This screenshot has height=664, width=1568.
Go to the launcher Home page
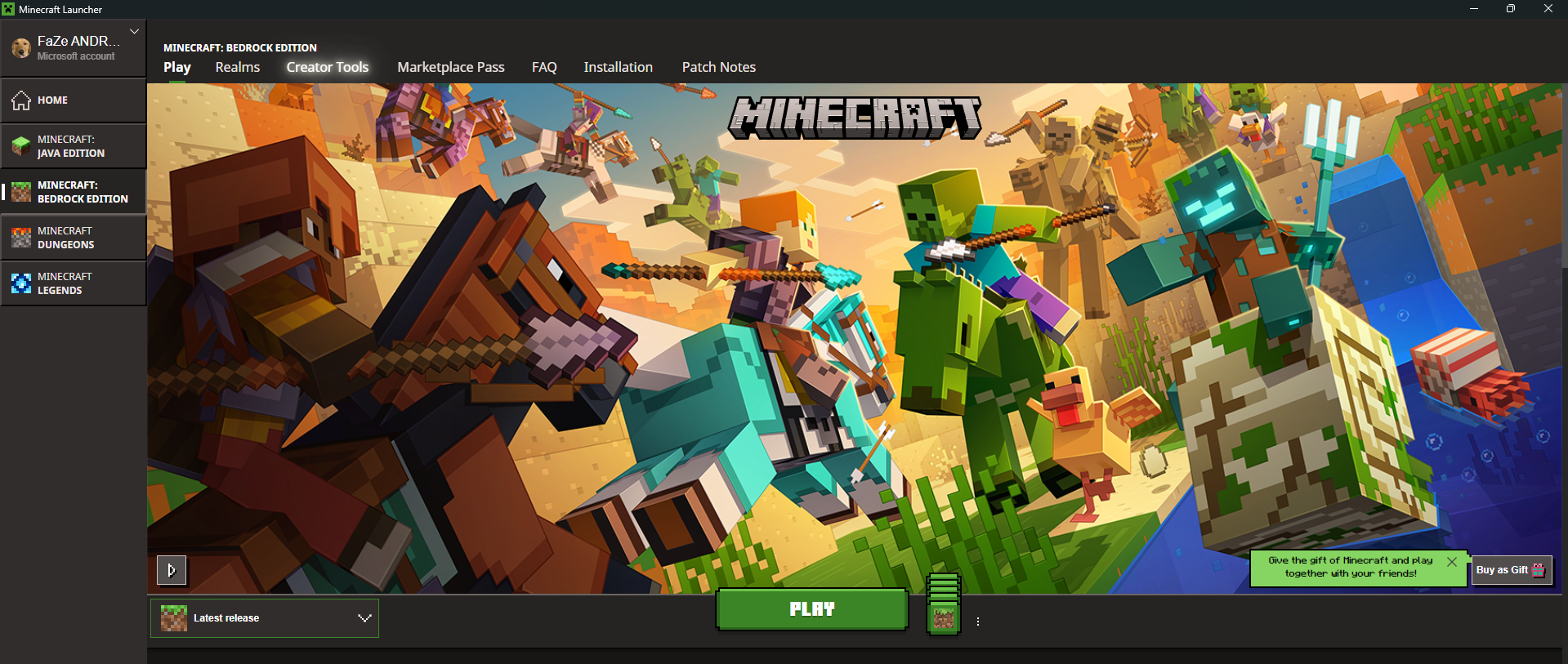click(74, 100)
